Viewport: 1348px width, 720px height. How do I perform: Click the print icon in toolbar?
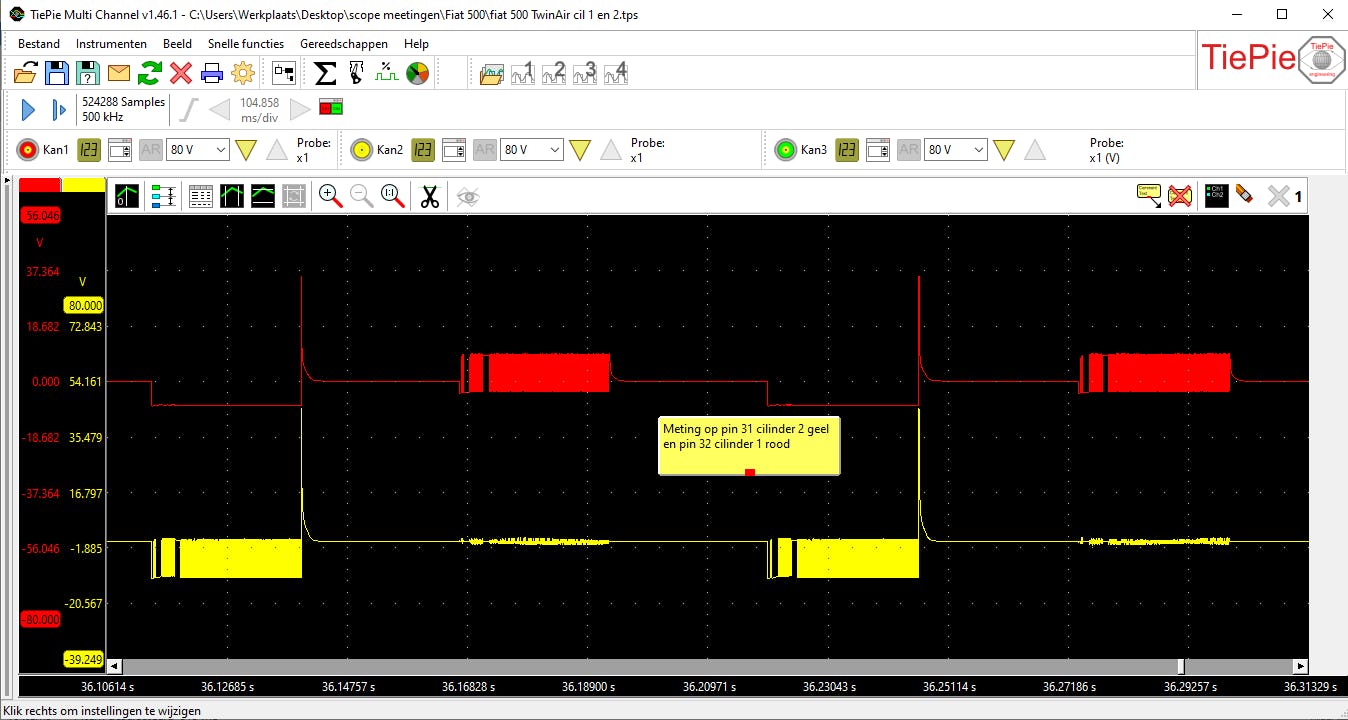coord(212,73)
